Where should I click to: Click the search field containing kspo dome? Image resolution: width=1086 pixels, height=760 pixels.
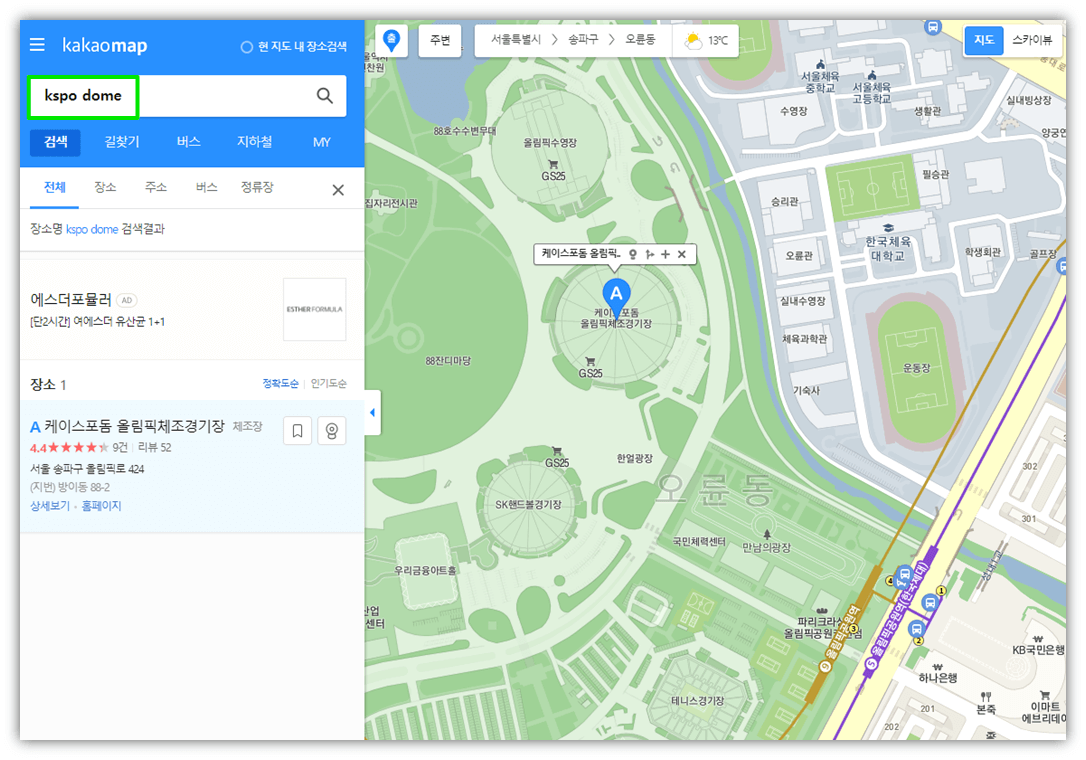coord(187,96)
